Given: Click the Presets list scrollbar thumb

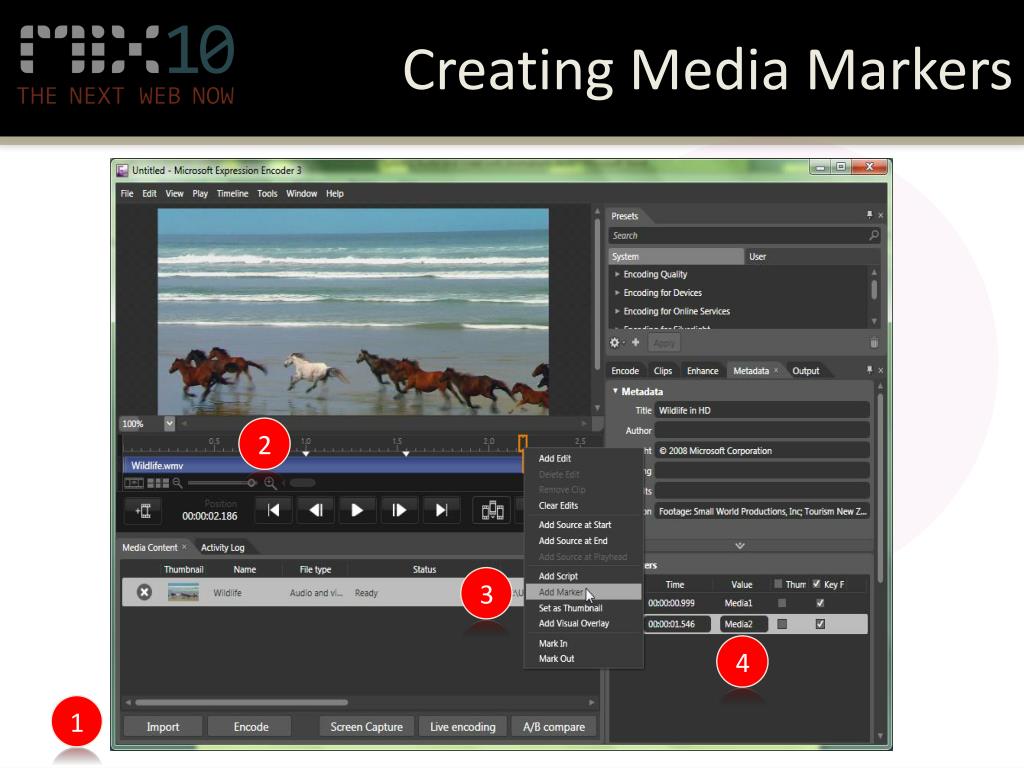Looking at the screenshot, I should pyautogui.click(x=874, y=289).
